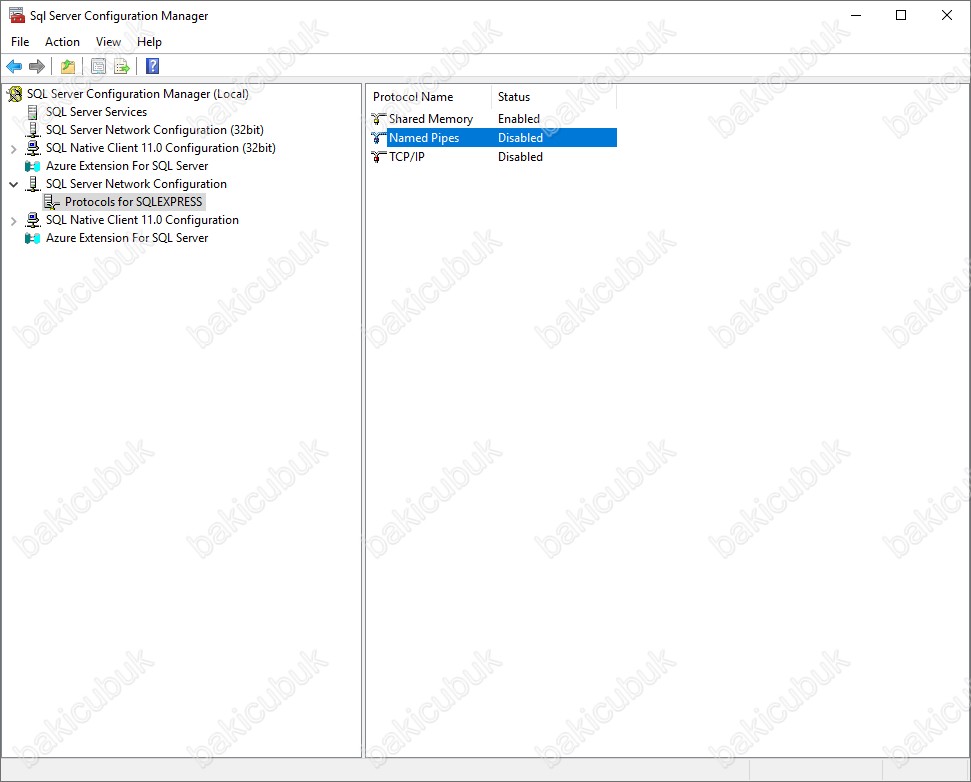The image size is (971, 782).
Task: Click the TCP/IP protocol icon
Action: click(x=378, y=157)
